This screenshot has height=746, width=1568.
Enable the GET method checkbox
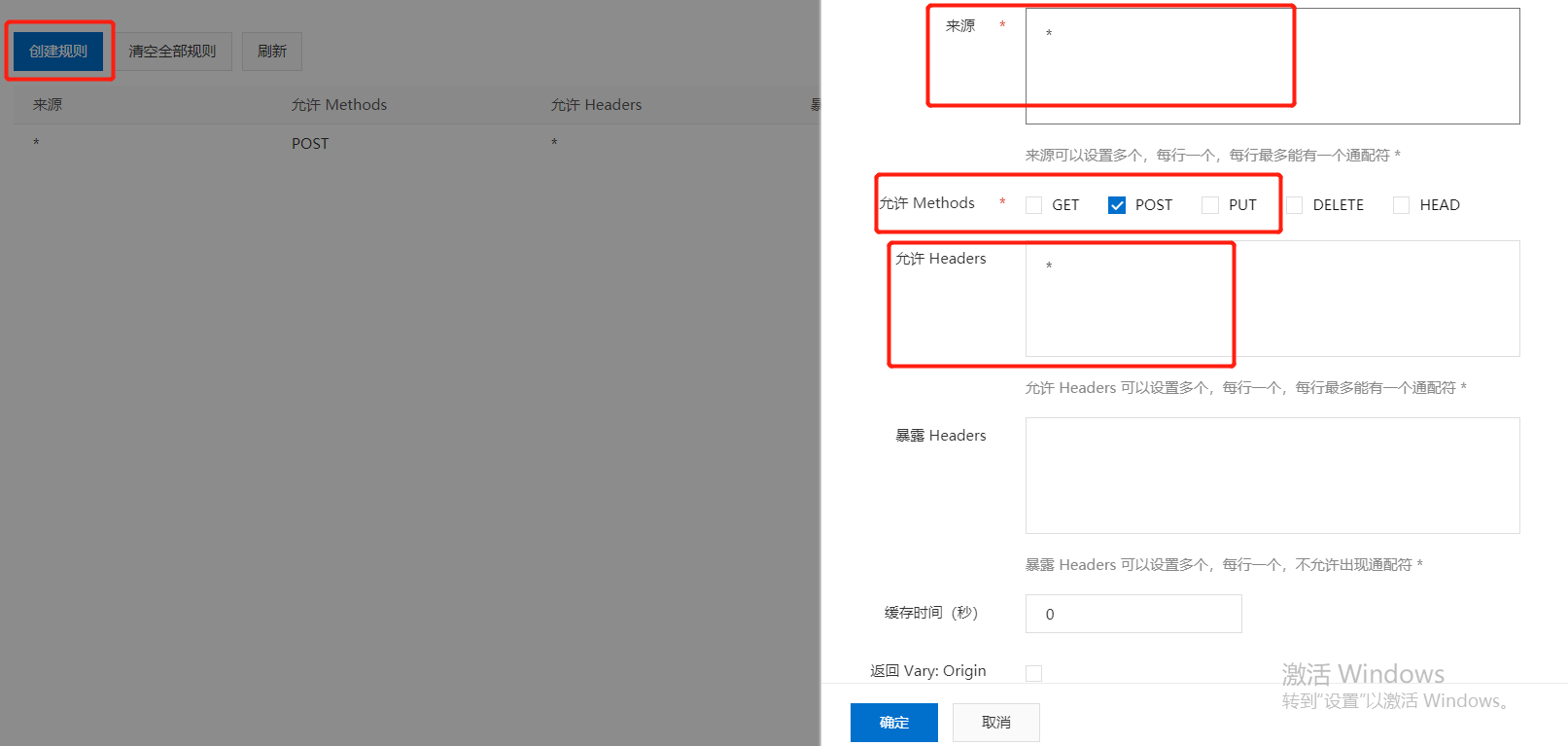coord(1034,205)
